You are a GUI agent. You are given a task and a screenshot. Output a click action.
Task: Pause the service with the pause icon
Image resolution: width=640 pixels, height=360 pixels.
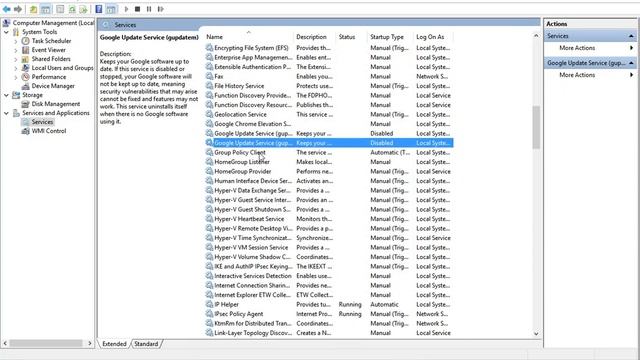pyautogui.click(x=149, y=9)
